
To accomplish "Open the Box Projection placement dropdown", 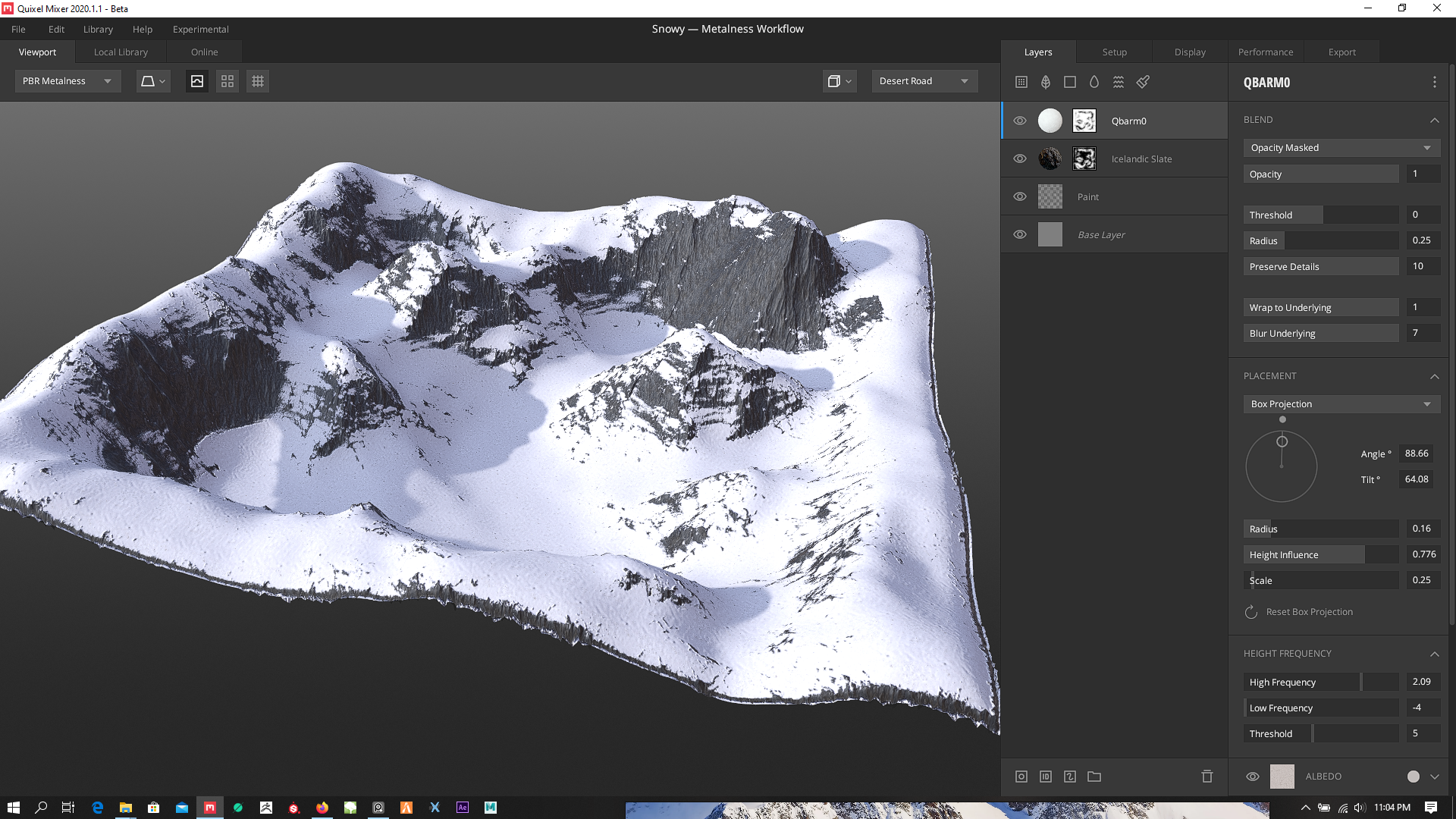I will tap(1341, 404).
